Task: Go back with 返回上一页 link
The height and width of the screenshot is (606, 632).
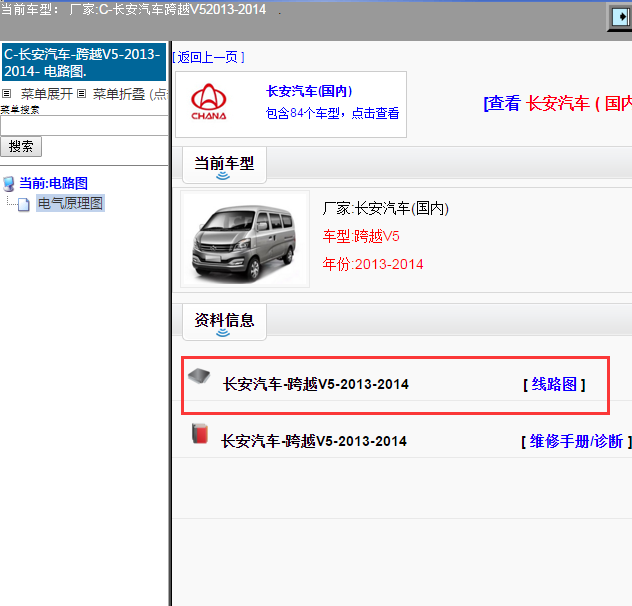Action: pos(209,57)
